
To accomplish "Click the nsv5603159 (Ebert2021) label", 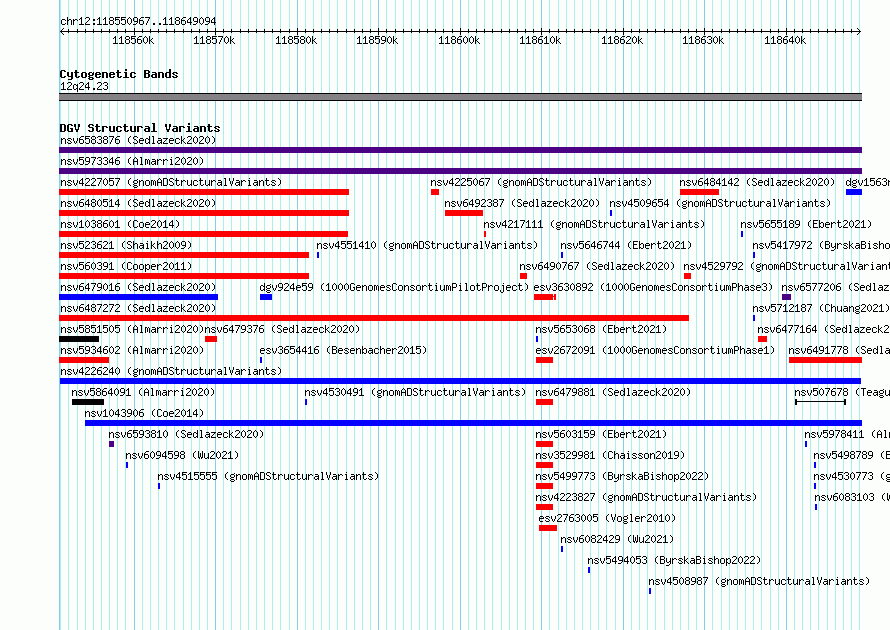I will click(601, 434).
